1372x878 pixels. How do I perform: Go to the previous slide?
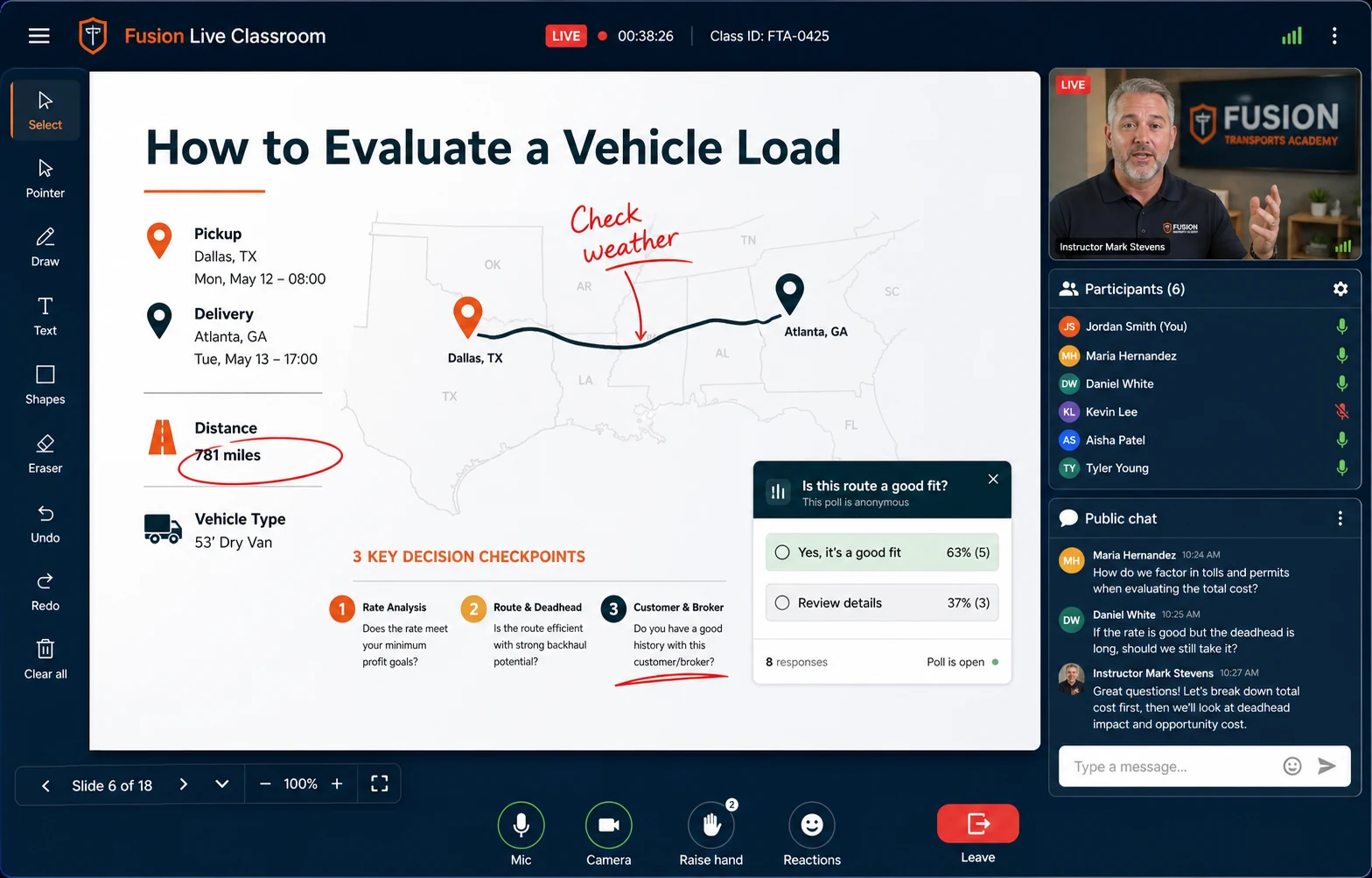45,785
